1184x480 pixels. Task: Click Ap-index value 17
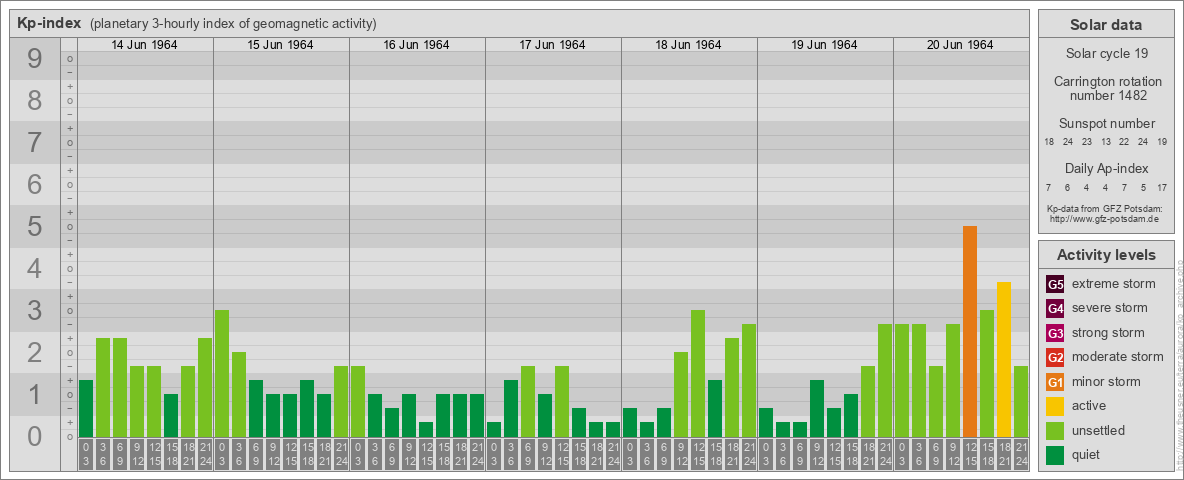pos(1163,187)
